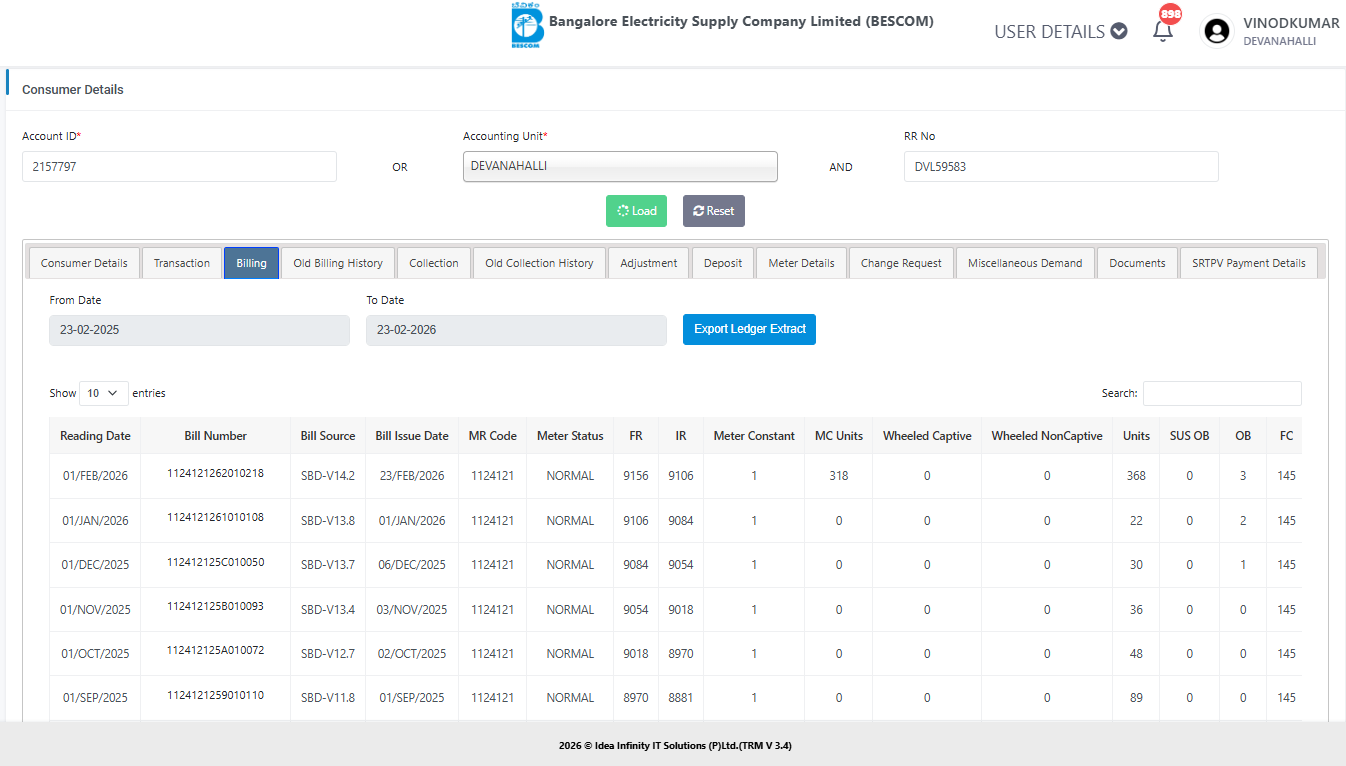Image resolution: width=1346 pixels, height=766 pixels.
Task: Switch to the Consumer Details tab
Action: [x=84, y=263]
